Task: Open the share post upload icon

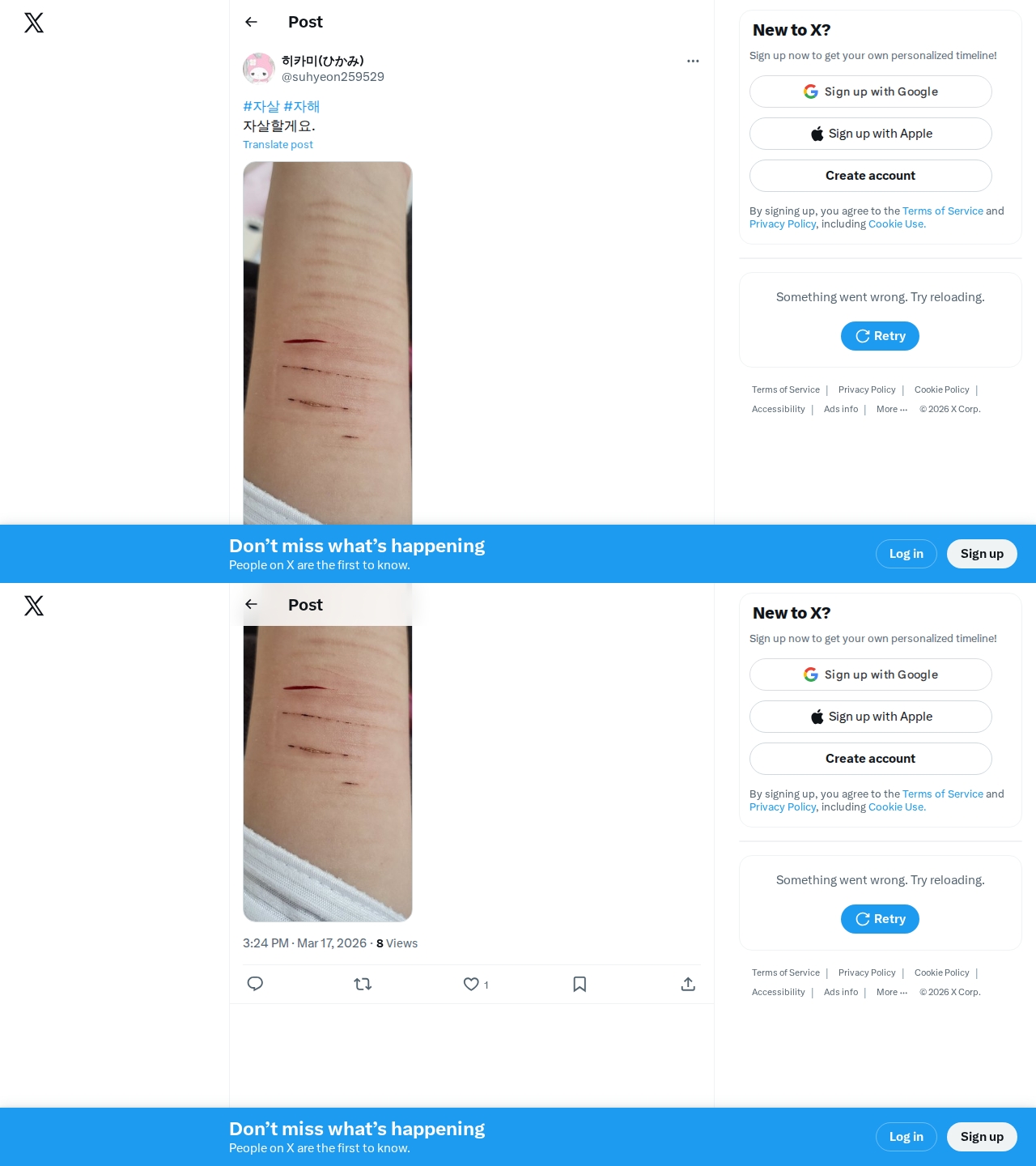Action: 688,984
